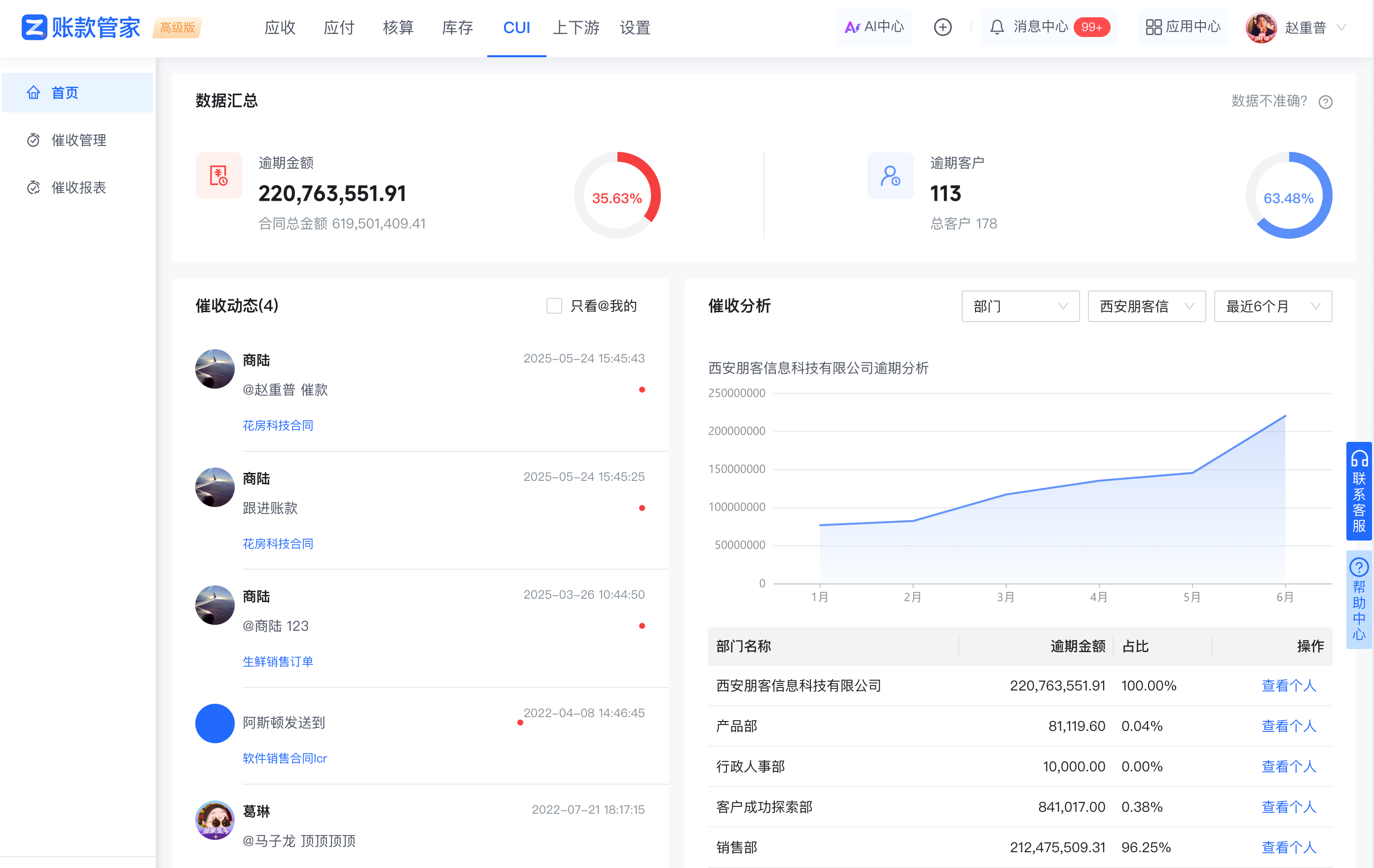The image size is (1374, 868).
Task: Switch to 应收 tab
Action: pyautogui.click(x=280, y=28)
